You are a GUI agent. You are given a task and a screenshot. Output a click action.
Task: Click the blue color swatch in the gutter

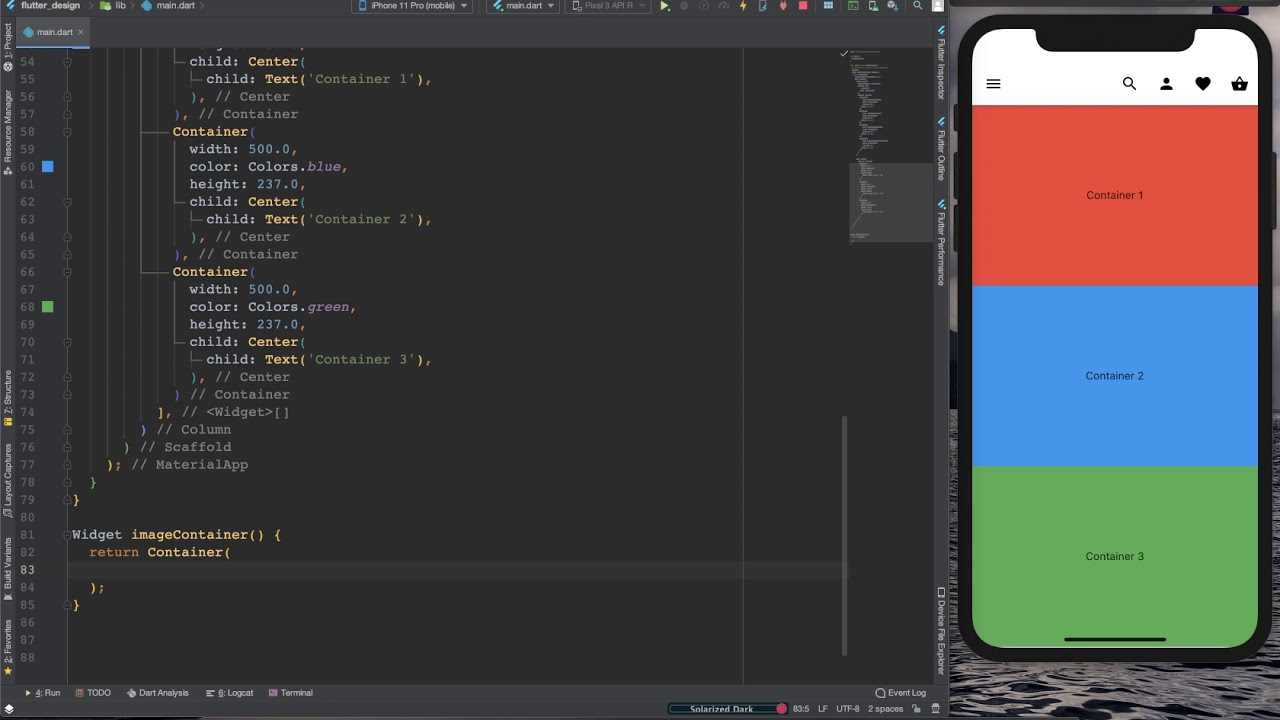[47, 167]
